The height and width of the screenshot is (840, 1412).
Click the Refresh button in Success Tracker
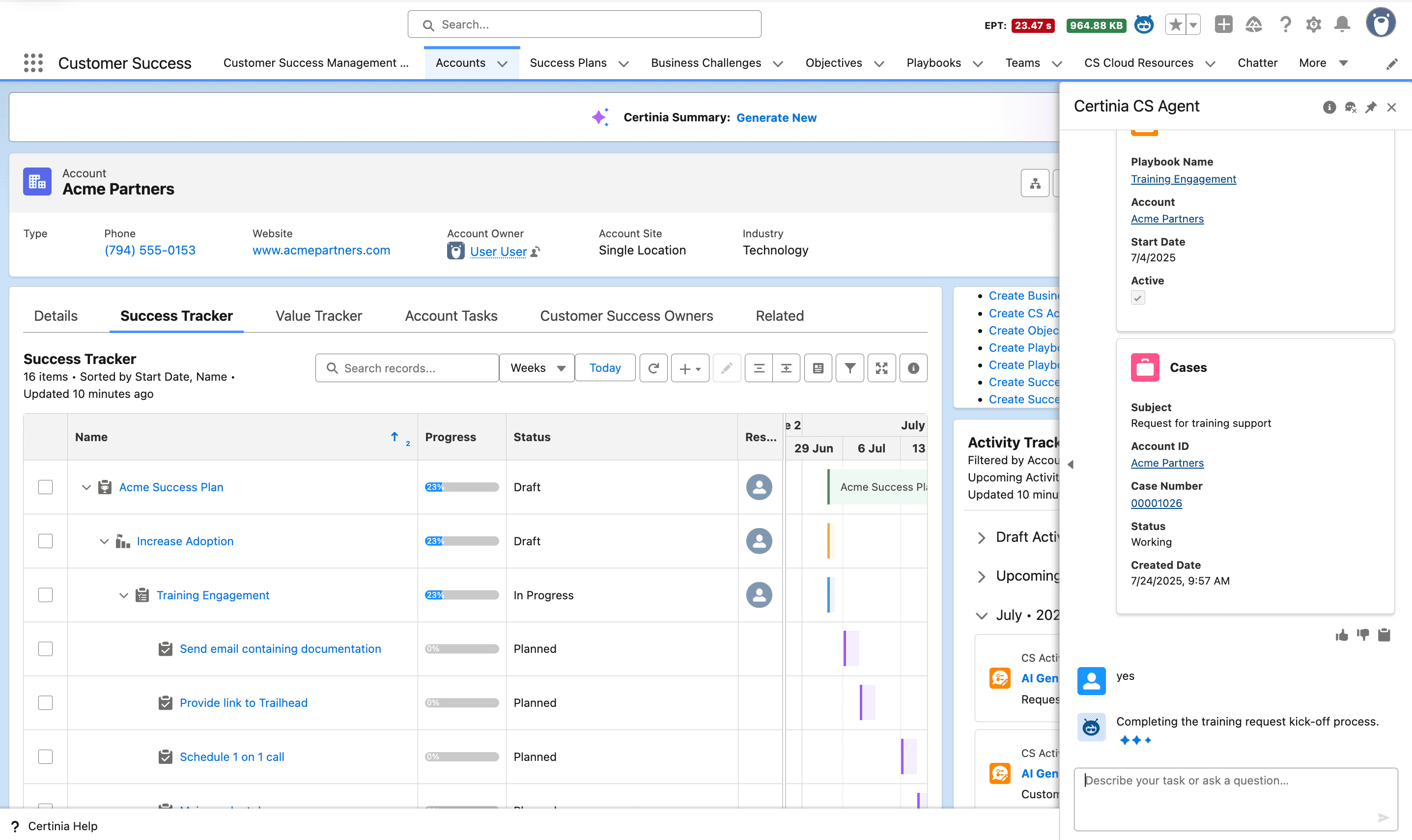[x=653, y=368]
